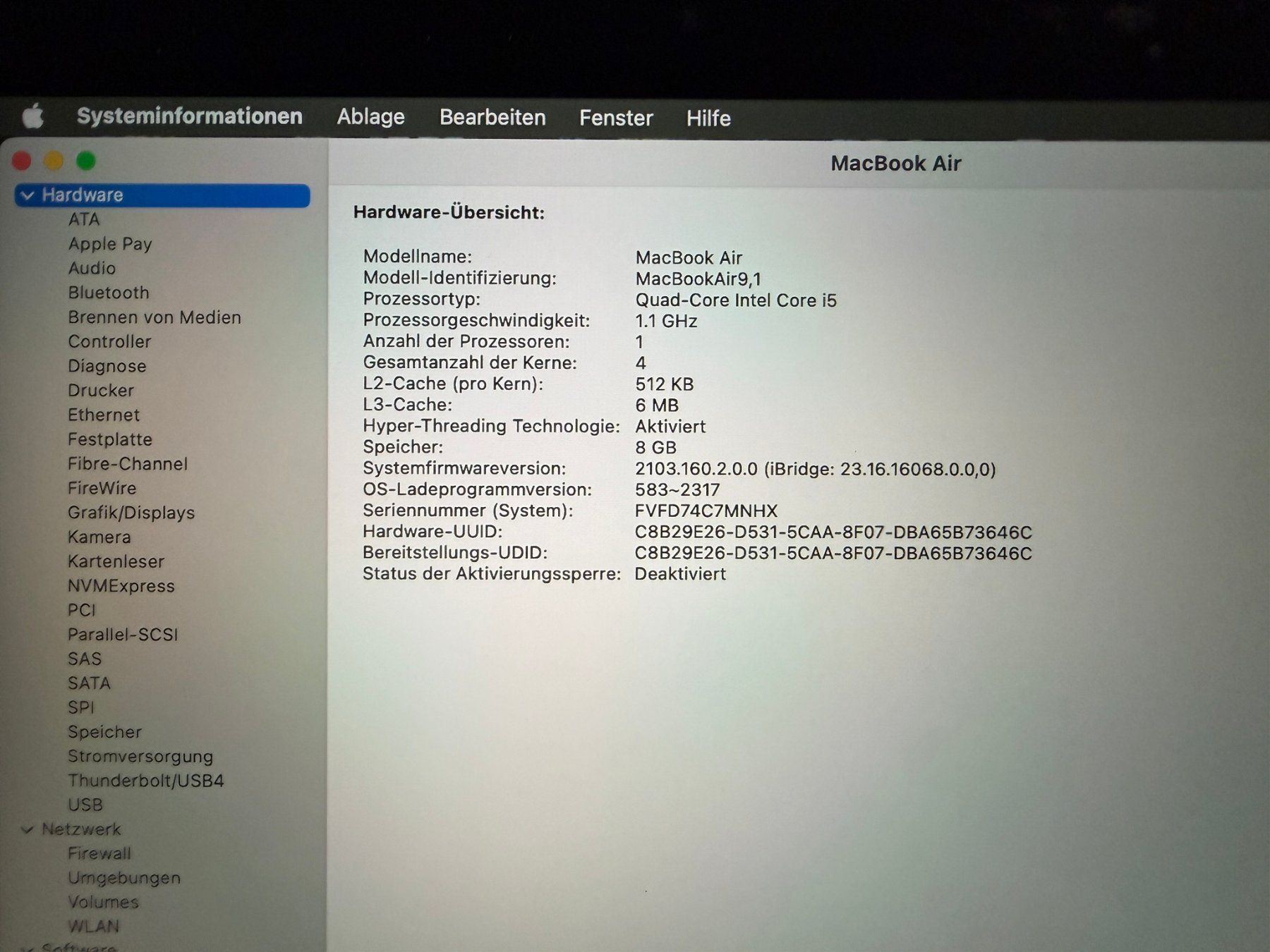This screenshot has height=952, width=1270.
Task: Click the 8 GB Speicher value
Action: [655, 448]
